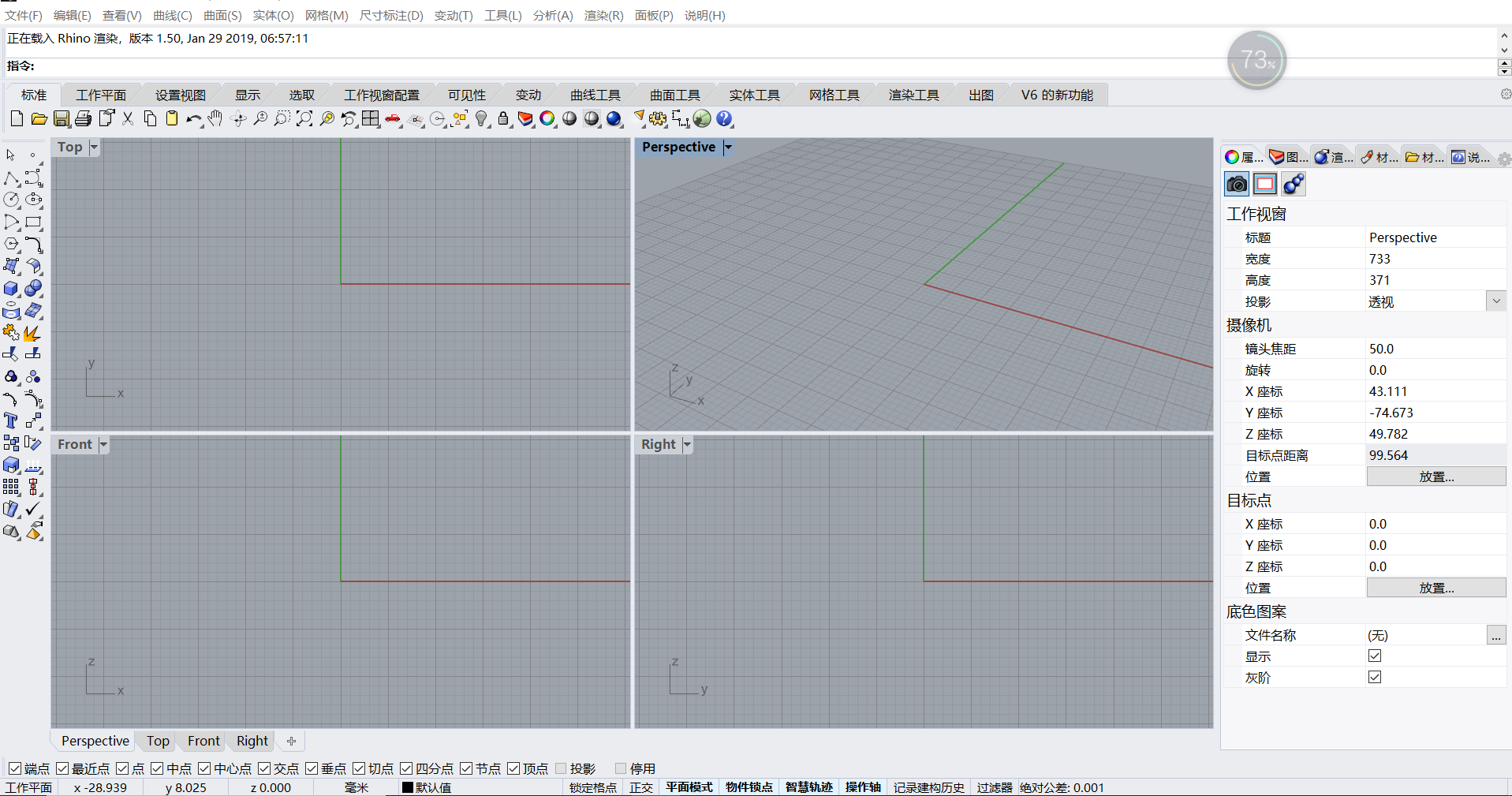
Task: Switch to the 实体工具 toolbar tab
Action: (753, 95)
